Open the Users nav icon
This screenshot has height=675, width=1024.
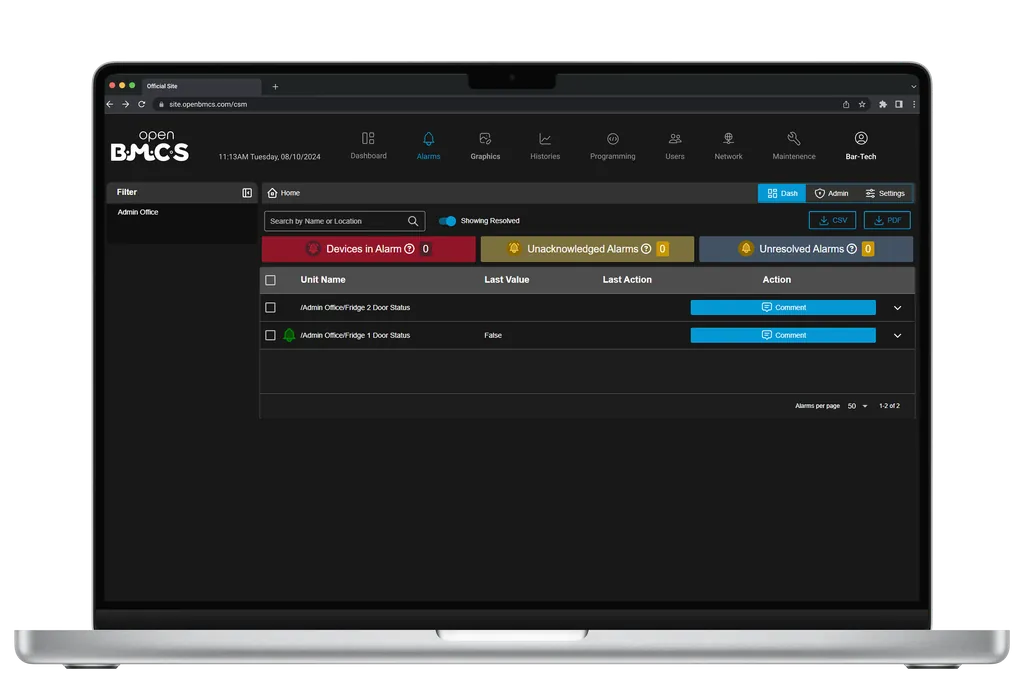675,138
